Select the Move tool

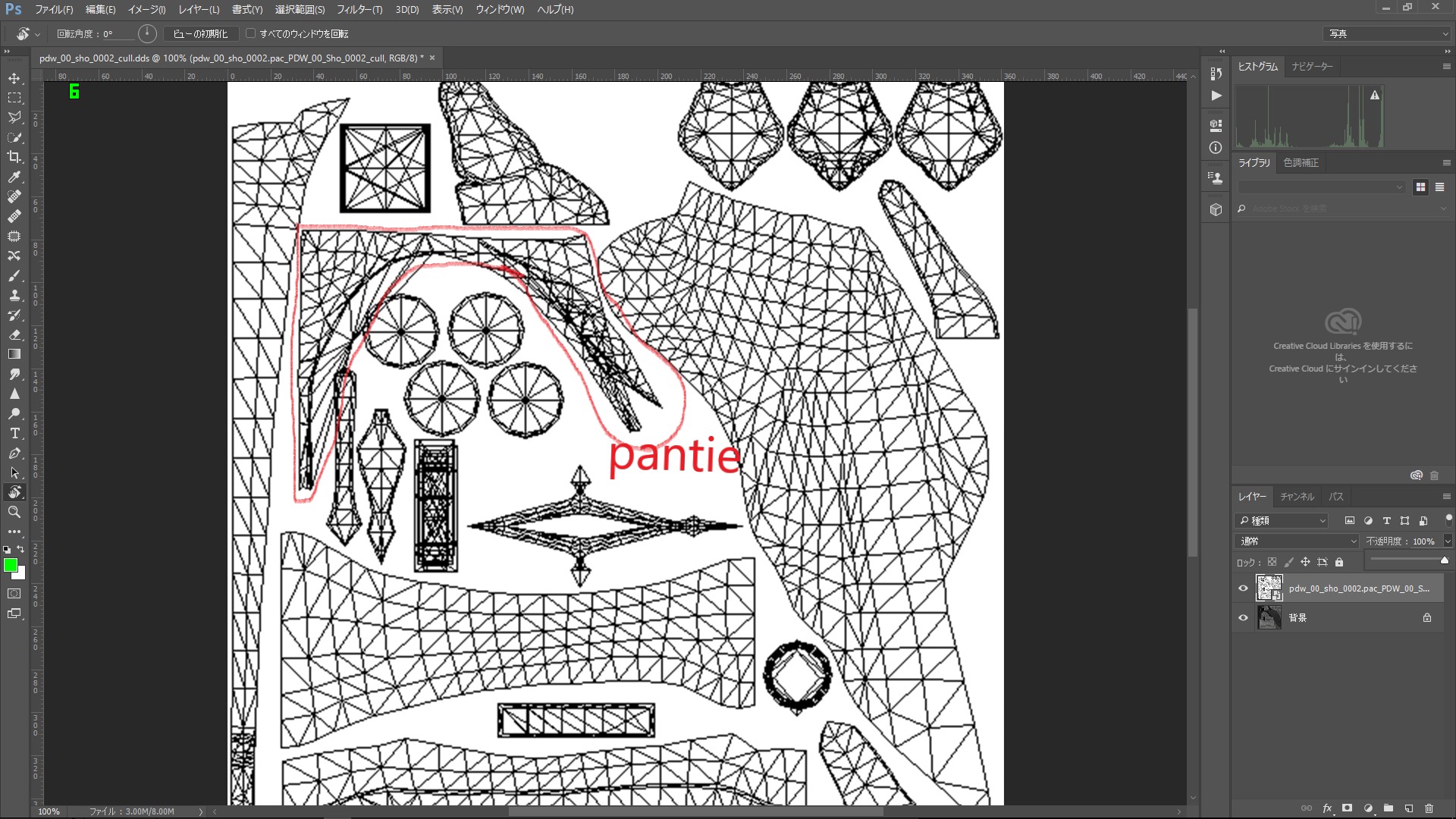click(x=14, y=78)
